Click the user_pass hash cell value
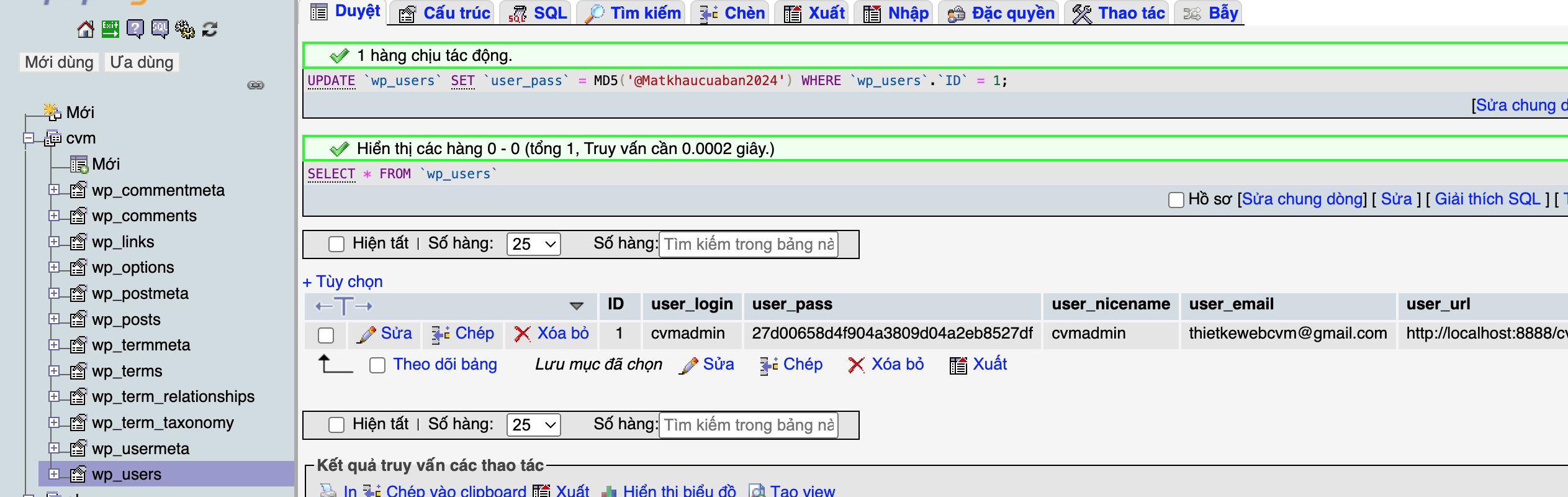The width and height of the screenshot is (1568, 497). coord(892,334)
